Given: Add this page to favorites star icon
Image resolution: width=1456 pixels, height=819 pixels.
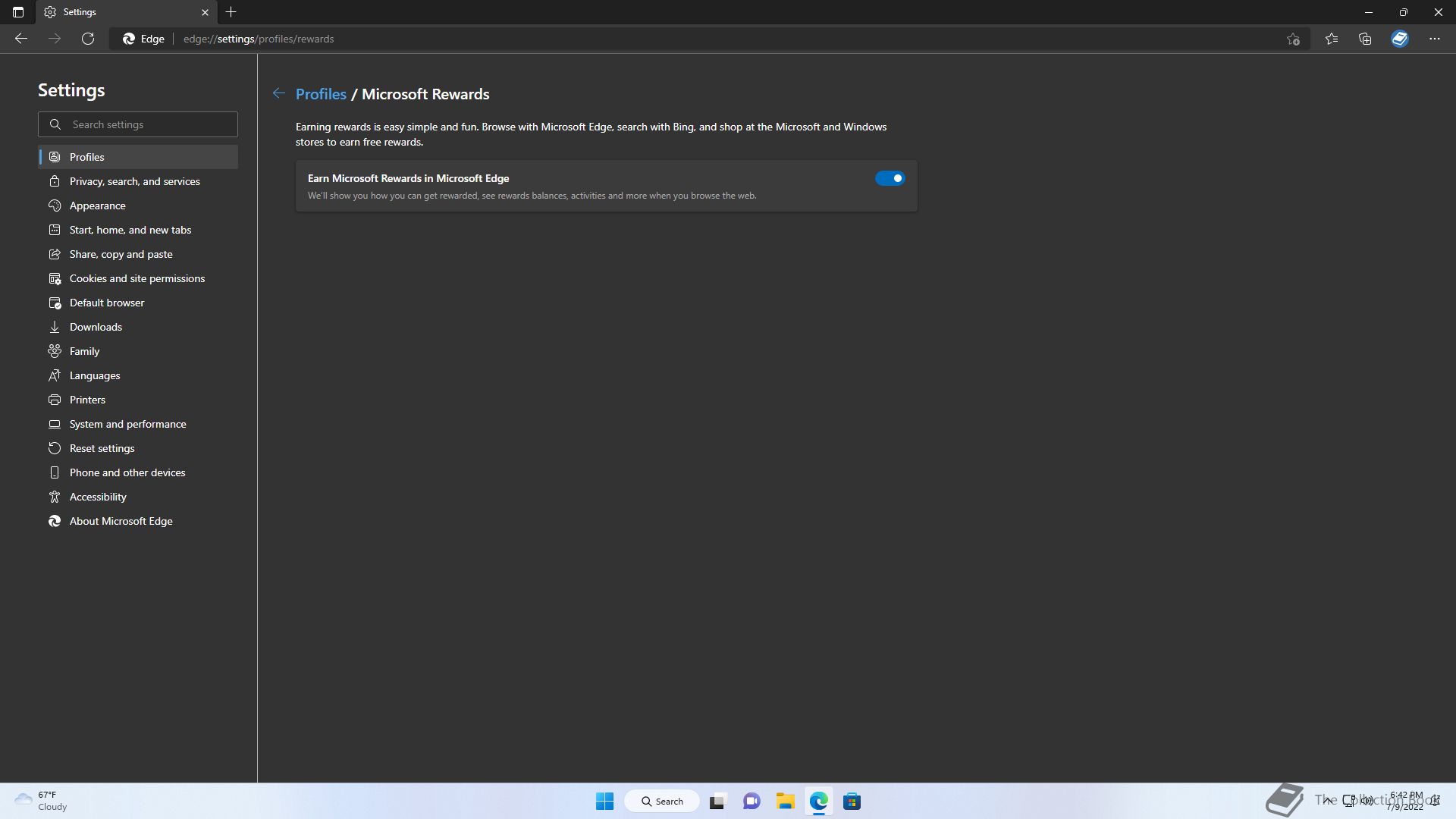Looking at the screenshot, I should pos(1293,39).
